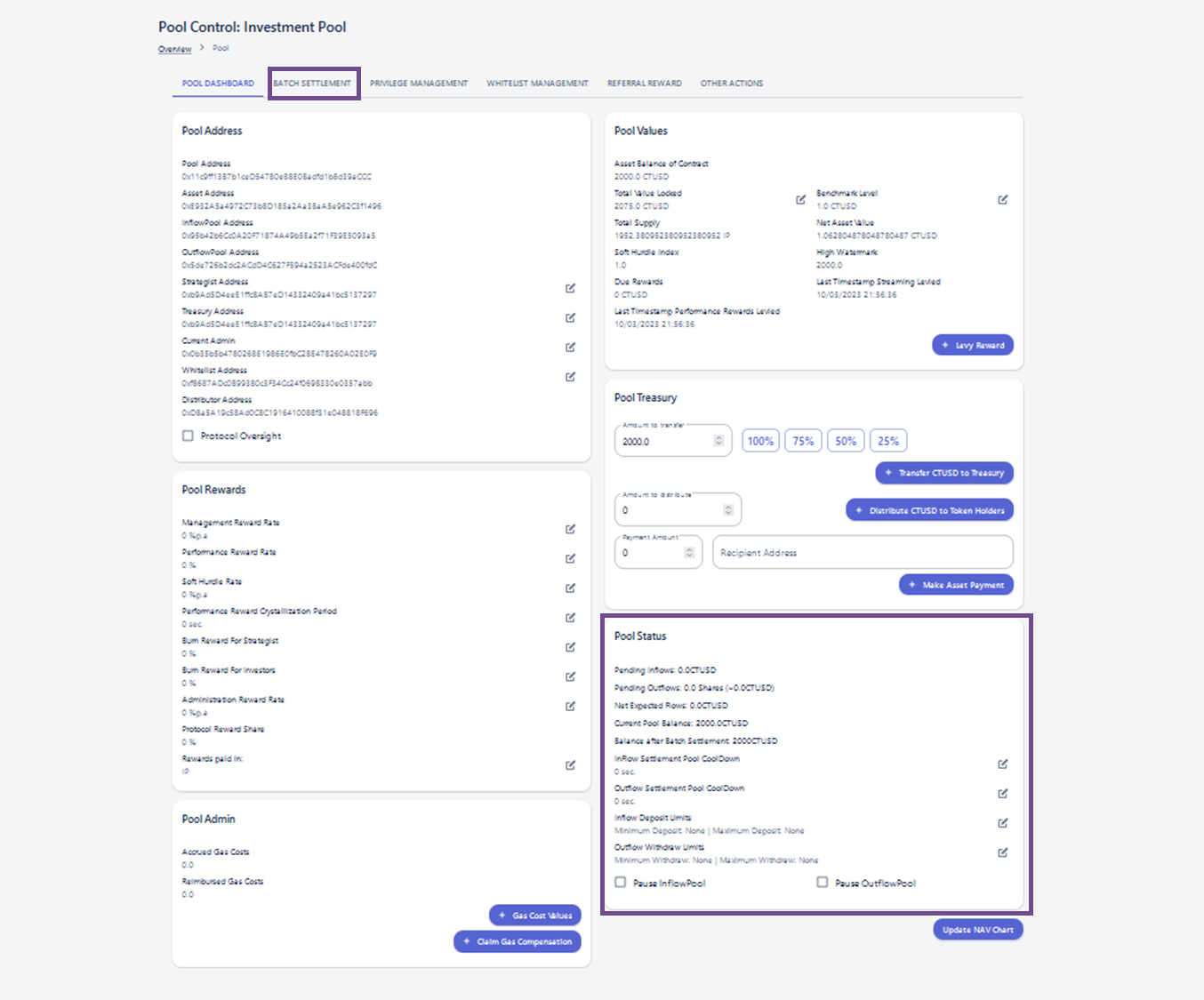Screen dimensions: 1204x1000
Task: Click the Amount to transfer stepper arrows
Action: [x=718, y=441]
